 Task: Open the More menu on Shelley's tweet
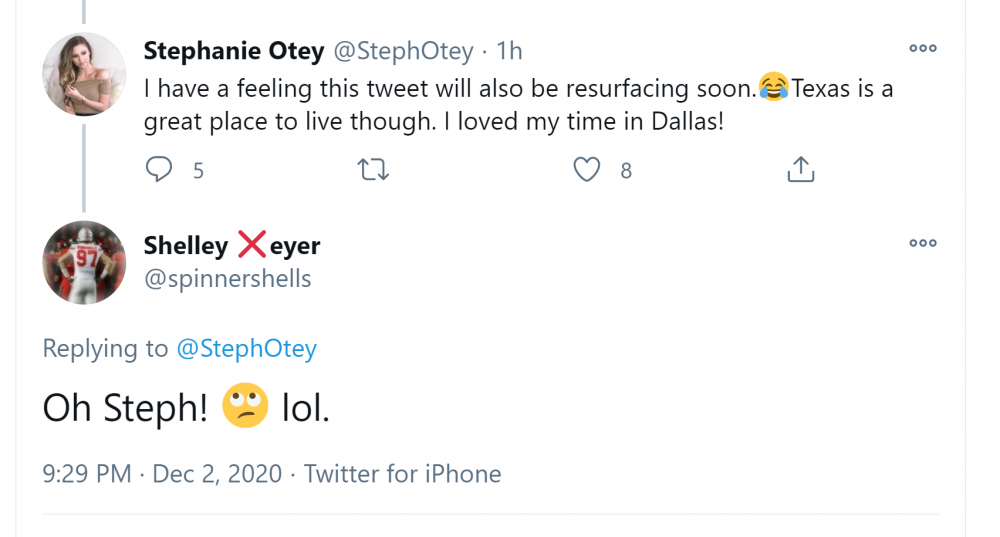coord(922,243)
